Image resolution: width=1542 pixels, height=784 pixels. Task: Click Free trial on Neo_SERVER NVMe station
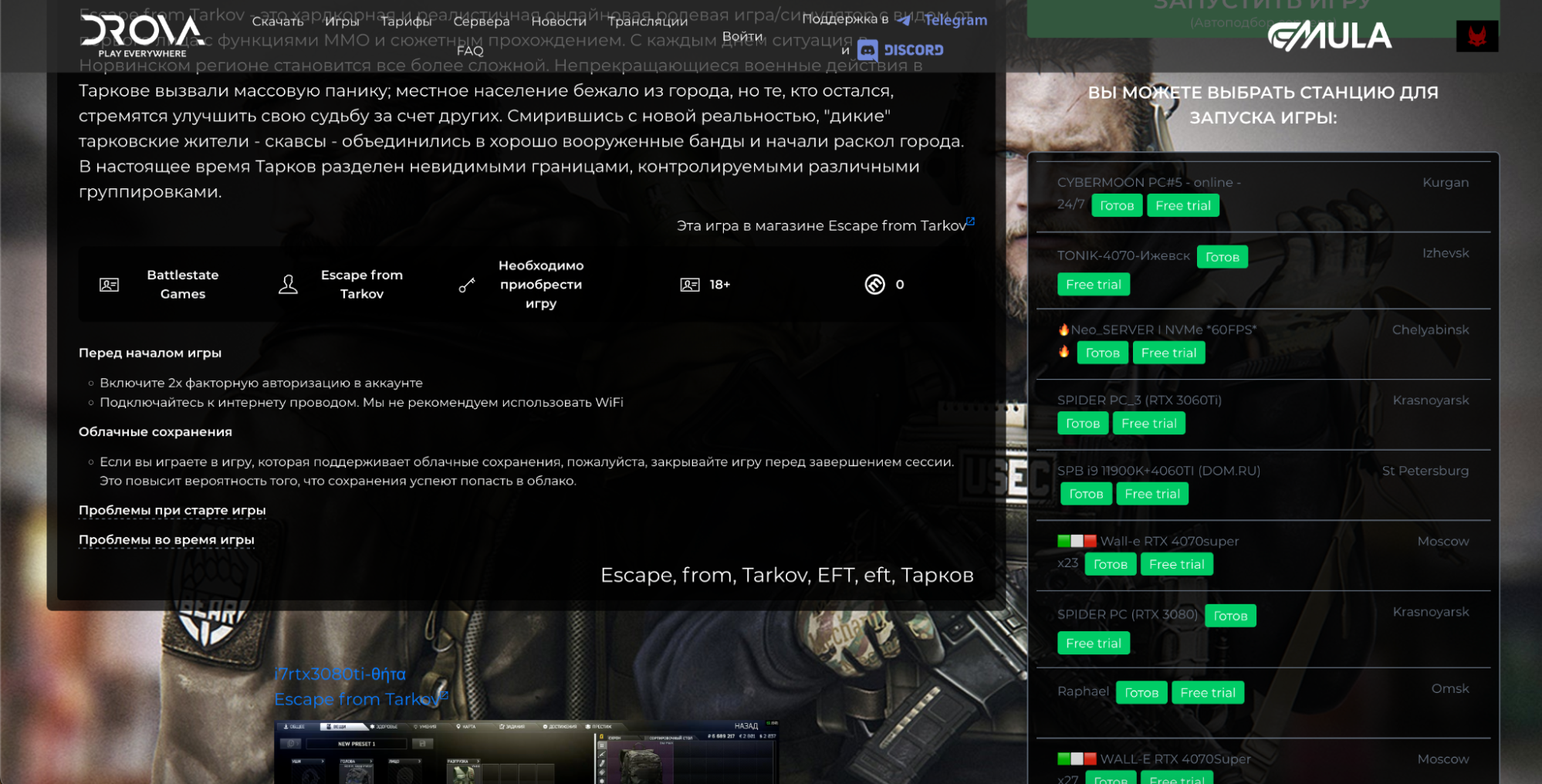[1168, 353]
